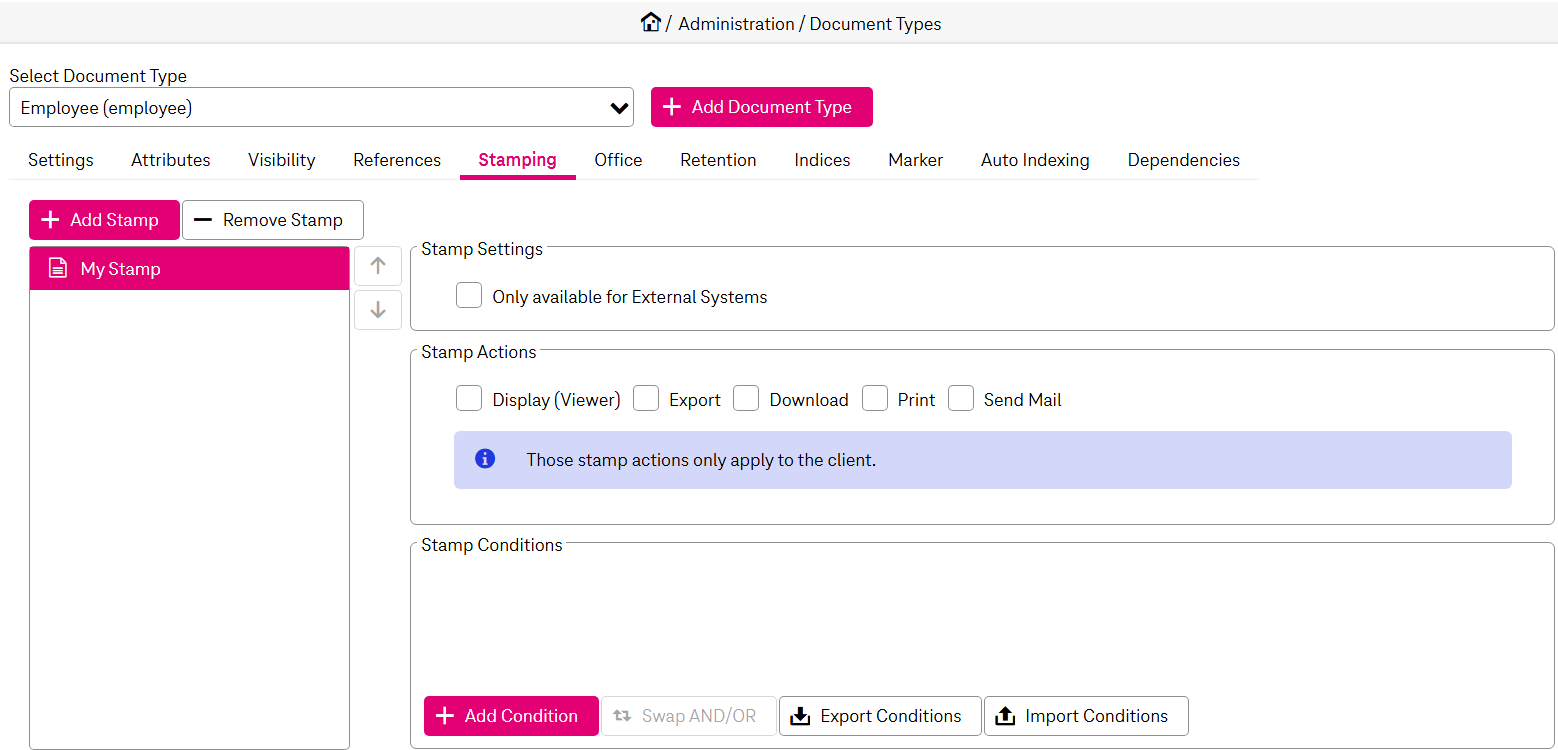Click the Add Condition button

tap(511, 716)
